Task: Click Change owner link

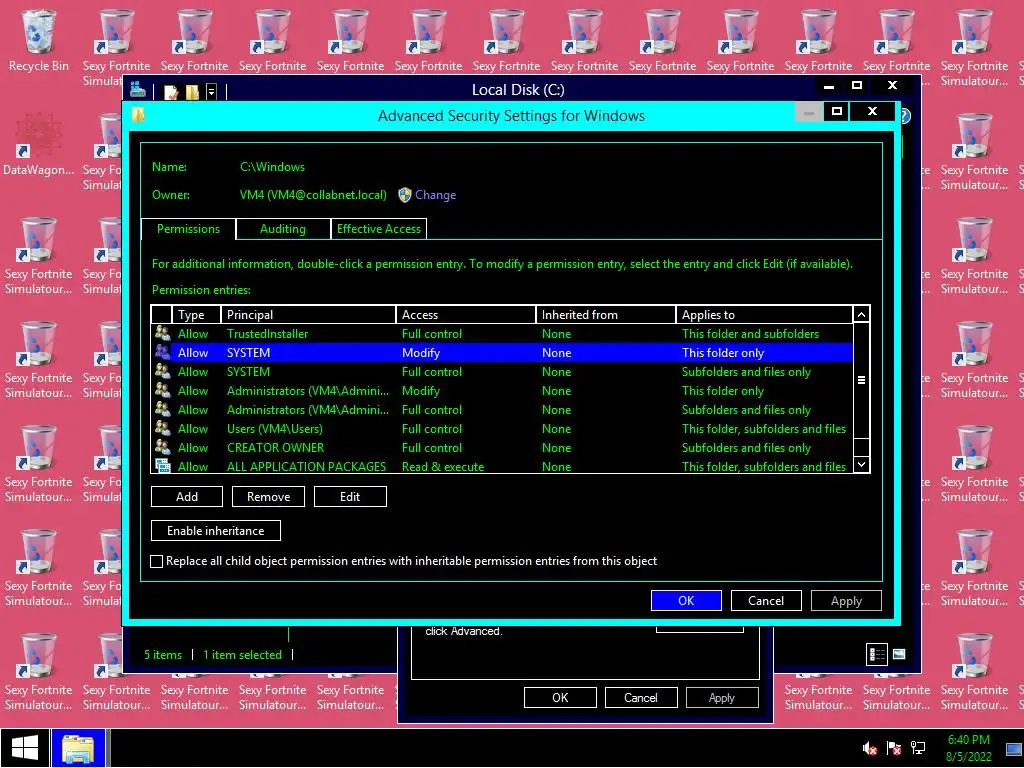Action: point(435,195)
